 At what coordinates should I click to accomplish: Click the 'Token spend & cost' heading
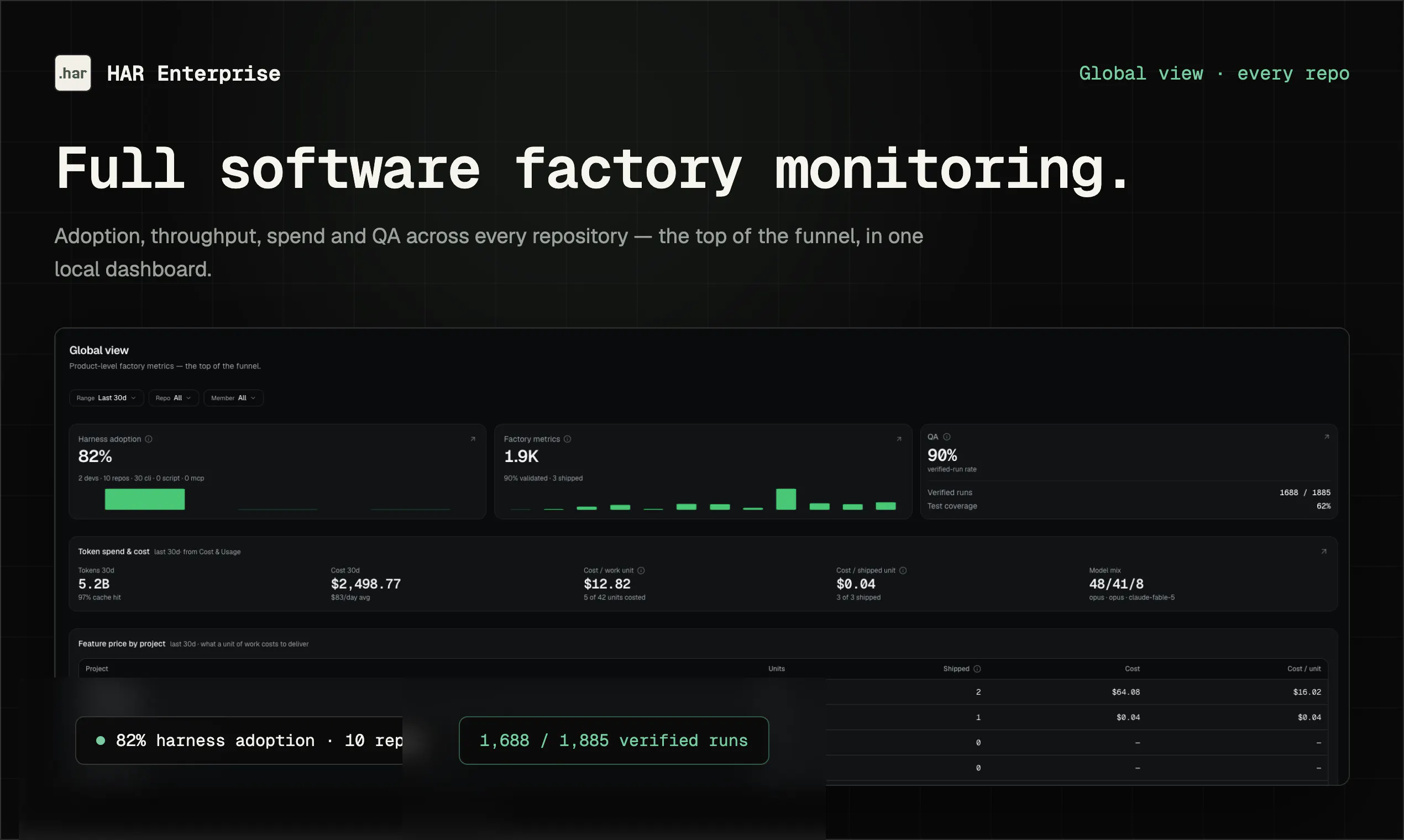(114, 552)
